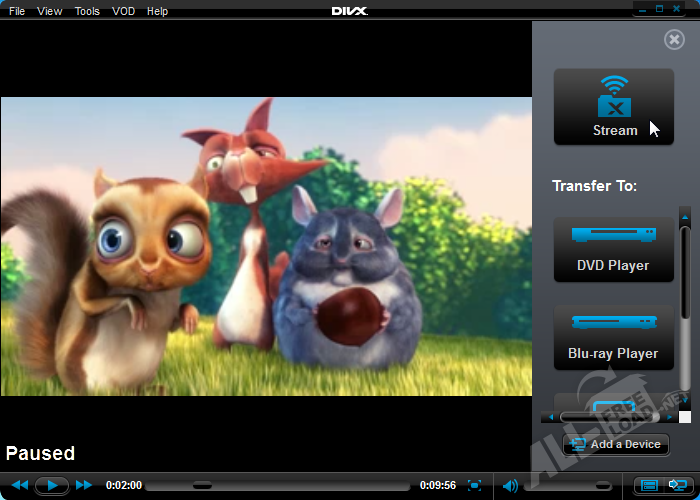Image resolution: width=700 pixels, height=500 pixels.
Task: Choose the Blu-ray Player device
Action: [x=613, y=337]
